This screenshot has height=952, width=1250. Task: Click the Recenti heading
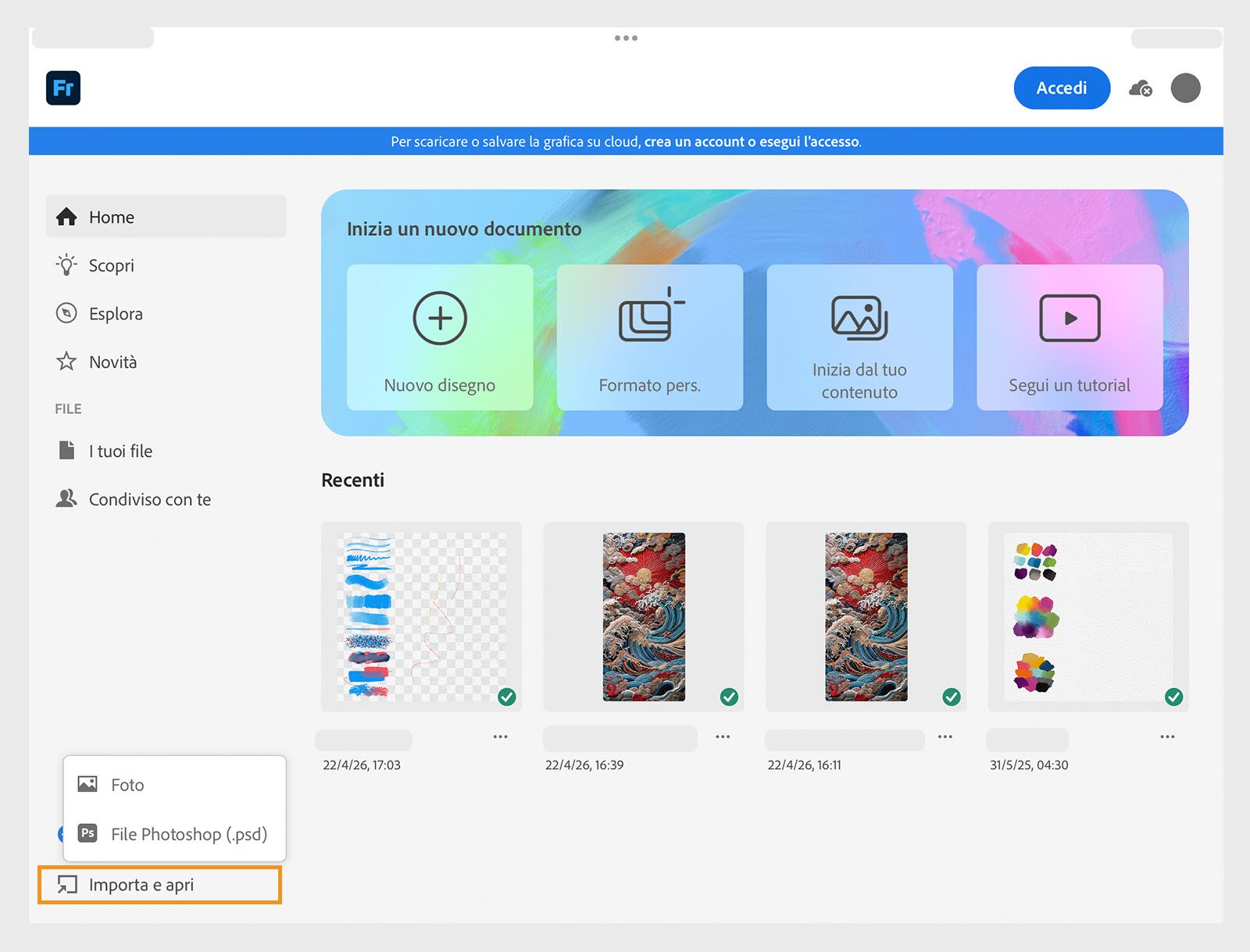(x=353, y=480)
